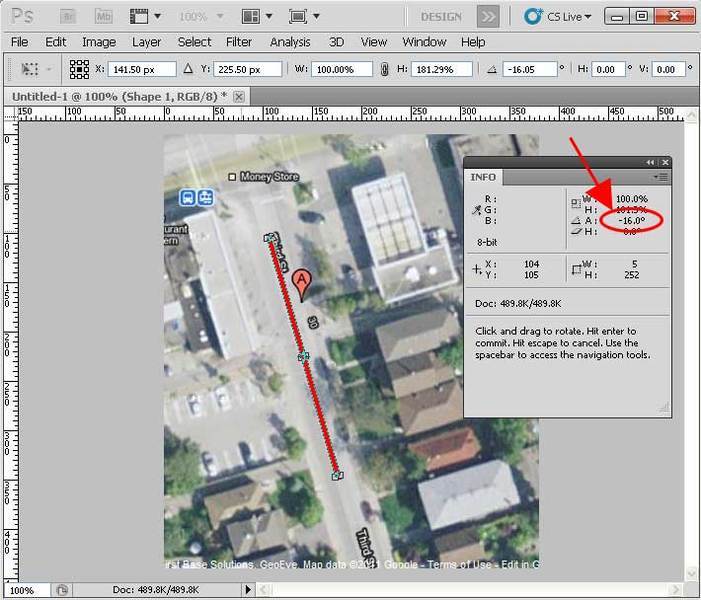Click the crosshair coordinates icon in Info panel
This screenshot has width=701, height=600.
click(x=477, y=268)
